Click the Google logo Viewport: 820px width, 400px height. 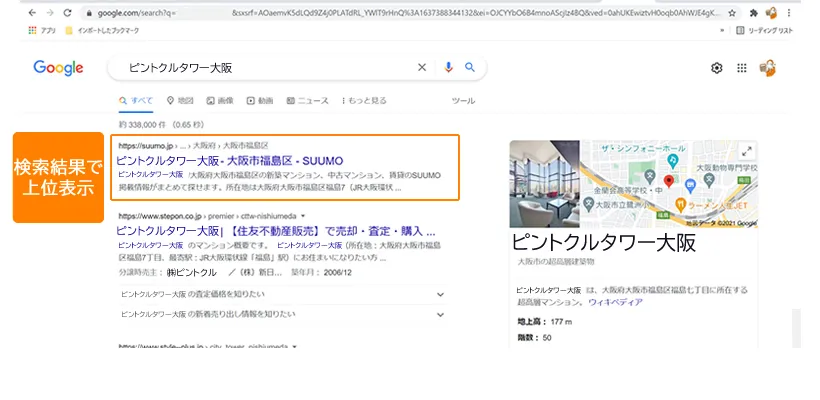(58, 68)
